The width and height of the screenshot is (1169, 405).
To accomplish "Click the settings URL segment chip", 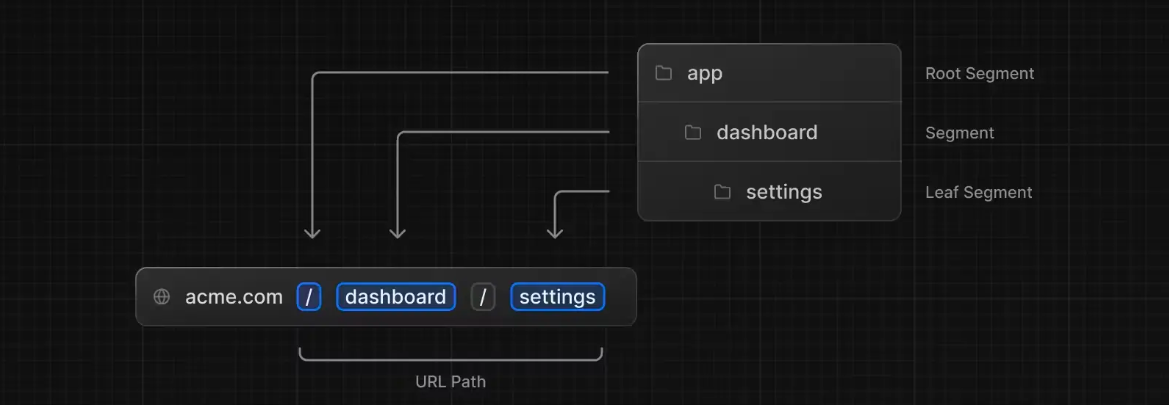I will (558, 298).
